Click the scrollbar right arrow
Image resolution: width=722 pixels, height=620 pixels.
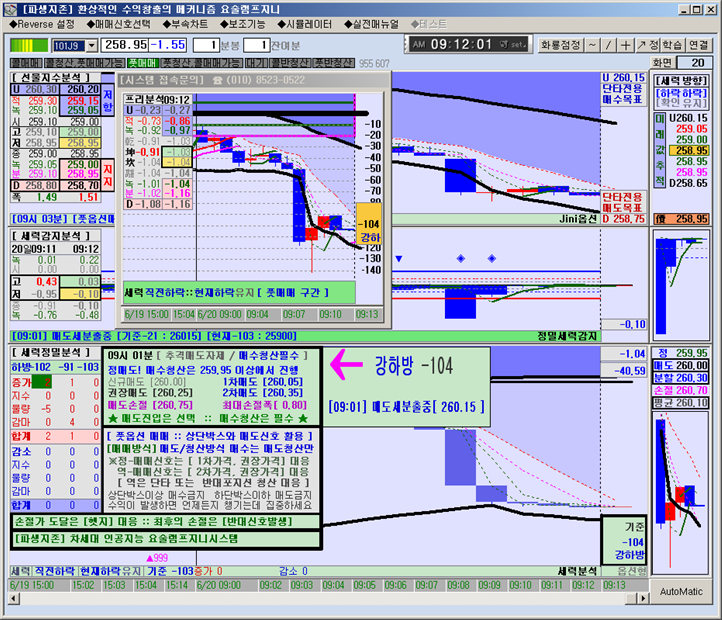[642, 598]
